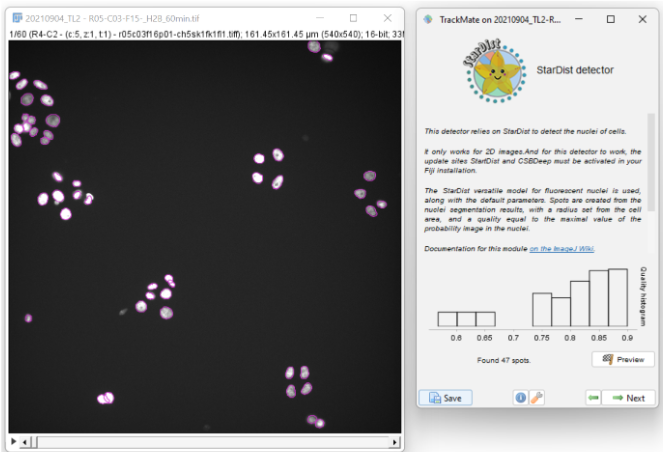This screenshot has height=452, width=663.
Task: Click the histogram bar near 0.6
Action: click(x=447, y=319)
